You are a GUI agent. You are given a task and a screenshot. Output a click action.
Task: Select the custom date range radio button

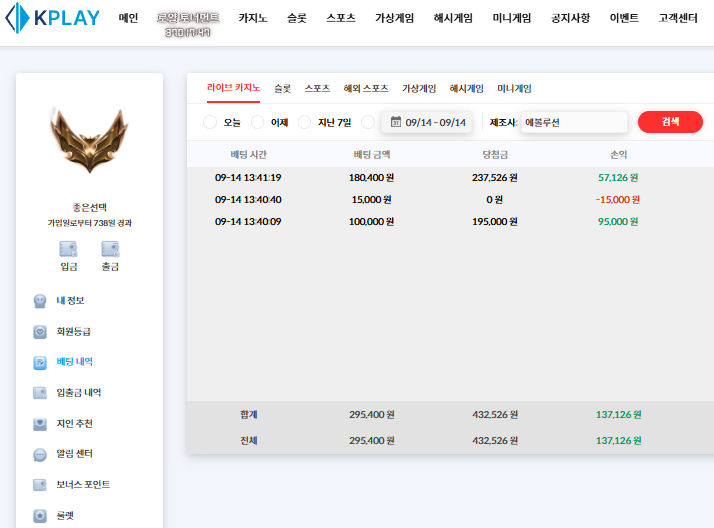click(x=368, y=122)
